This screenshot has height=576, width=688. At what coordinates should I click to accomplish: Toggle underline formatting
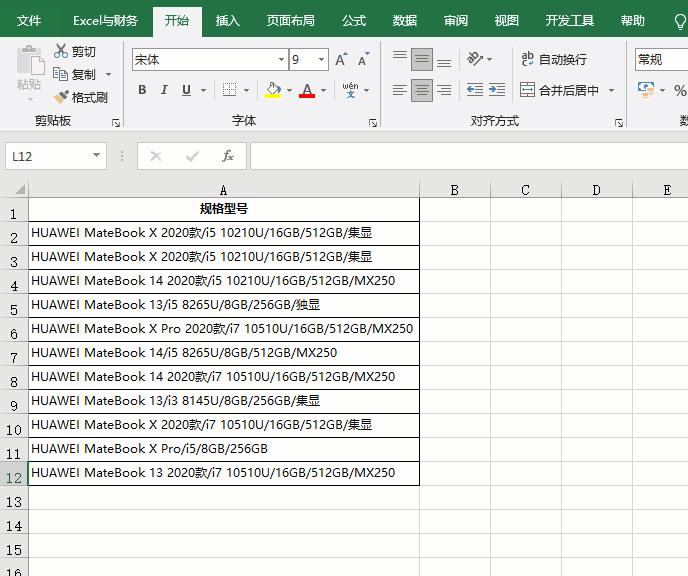[x=186, y=90]
